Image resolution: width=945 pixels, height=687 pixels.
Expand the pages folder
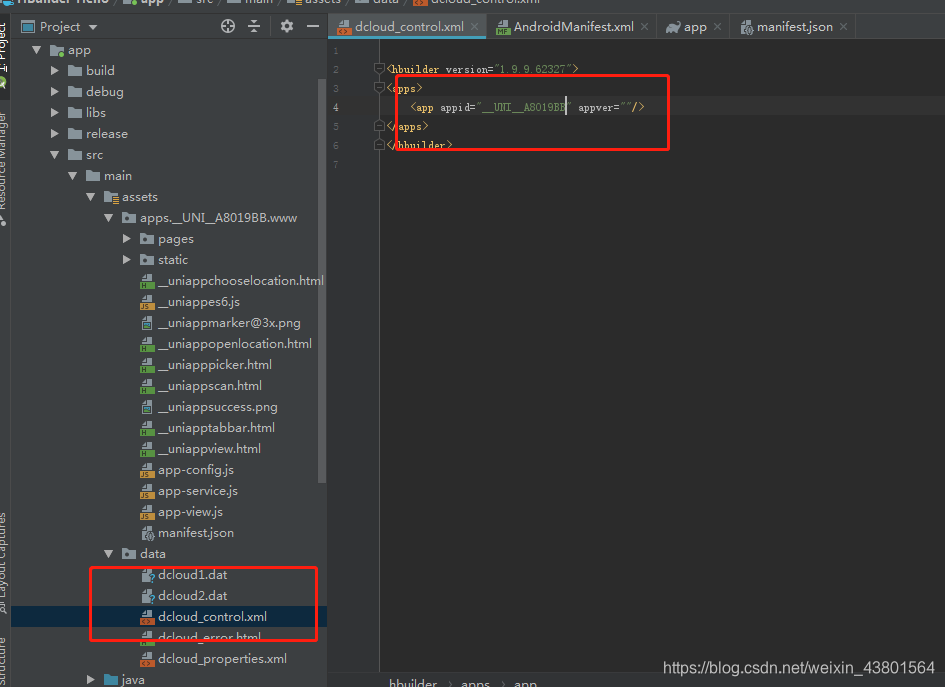[x=127, y=239]
